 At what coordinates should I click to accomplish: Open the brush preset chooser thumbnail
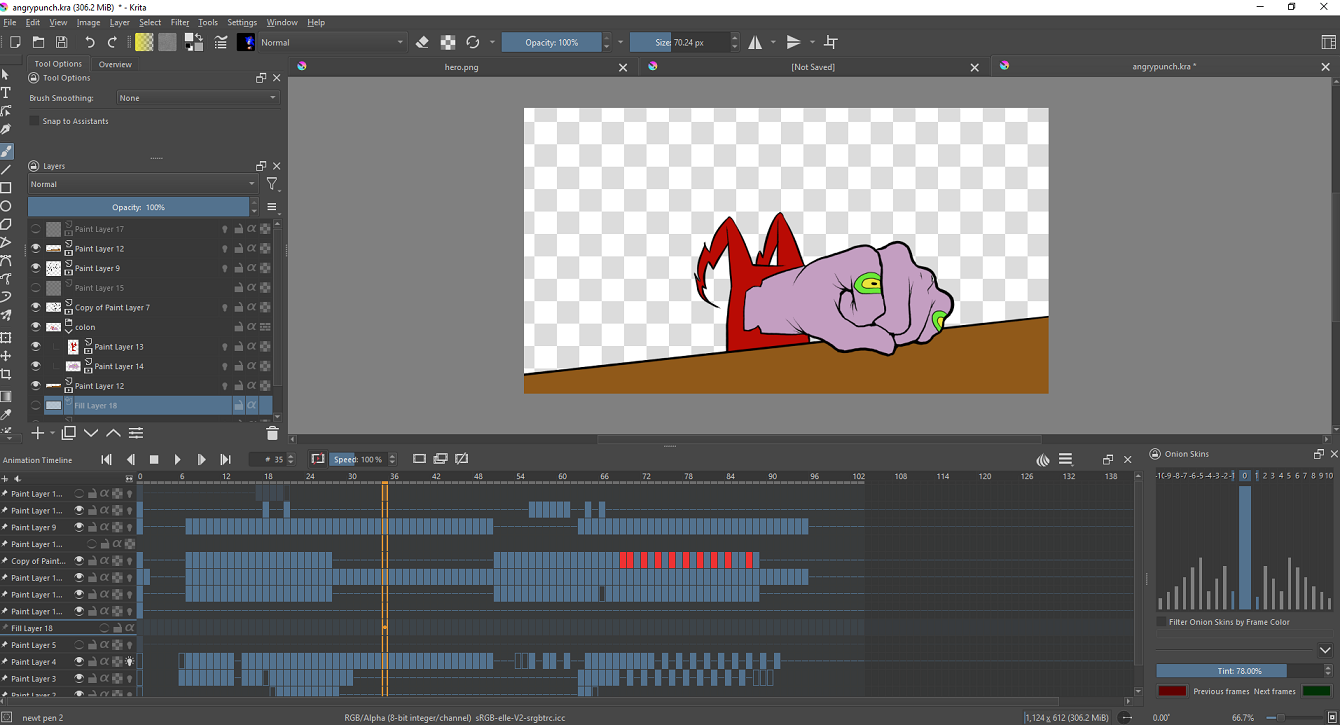[246, 42]
